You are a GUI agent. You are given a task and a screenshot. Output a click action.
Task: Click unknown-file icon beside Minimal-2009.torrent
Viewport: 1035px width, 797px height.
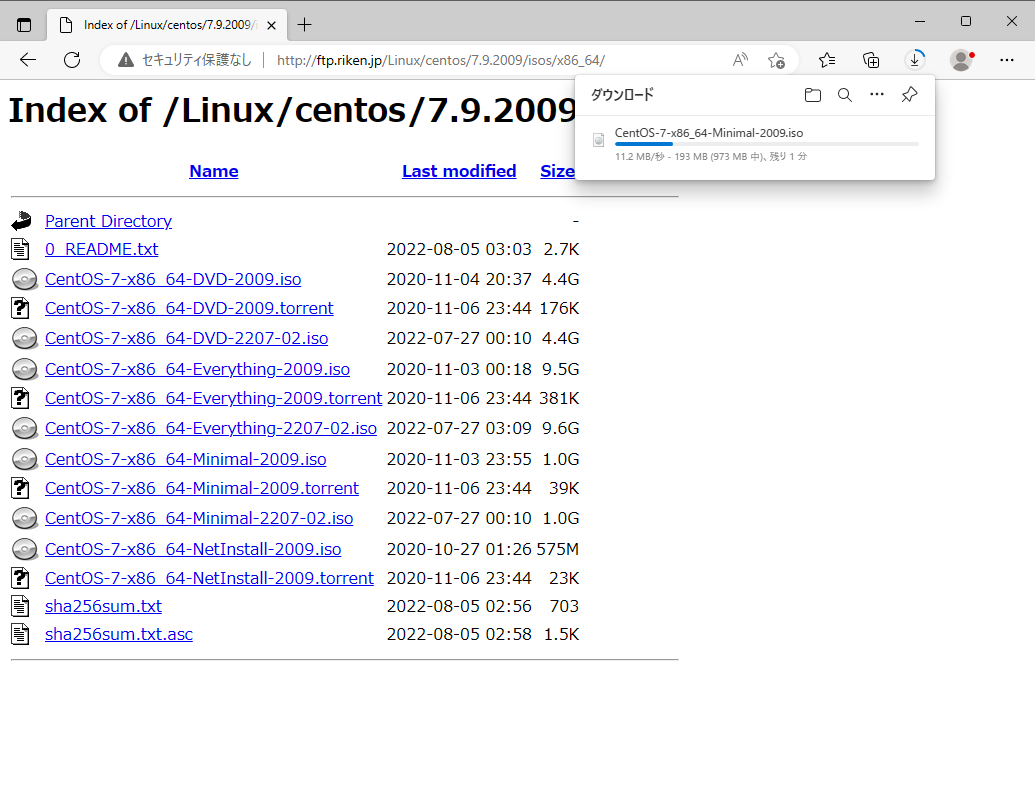point(20,488)
